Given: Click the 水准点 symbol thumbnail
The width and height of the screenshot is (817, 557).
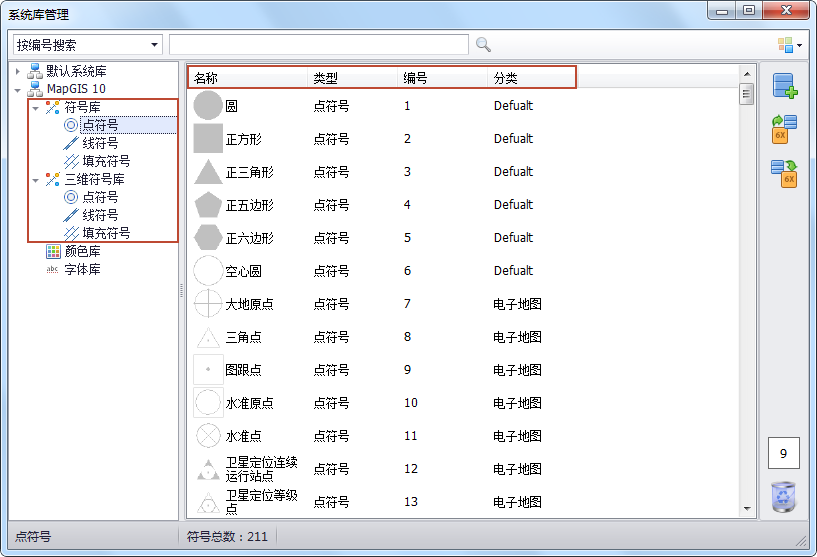Looking at the screenshot, I should (208, 436).
